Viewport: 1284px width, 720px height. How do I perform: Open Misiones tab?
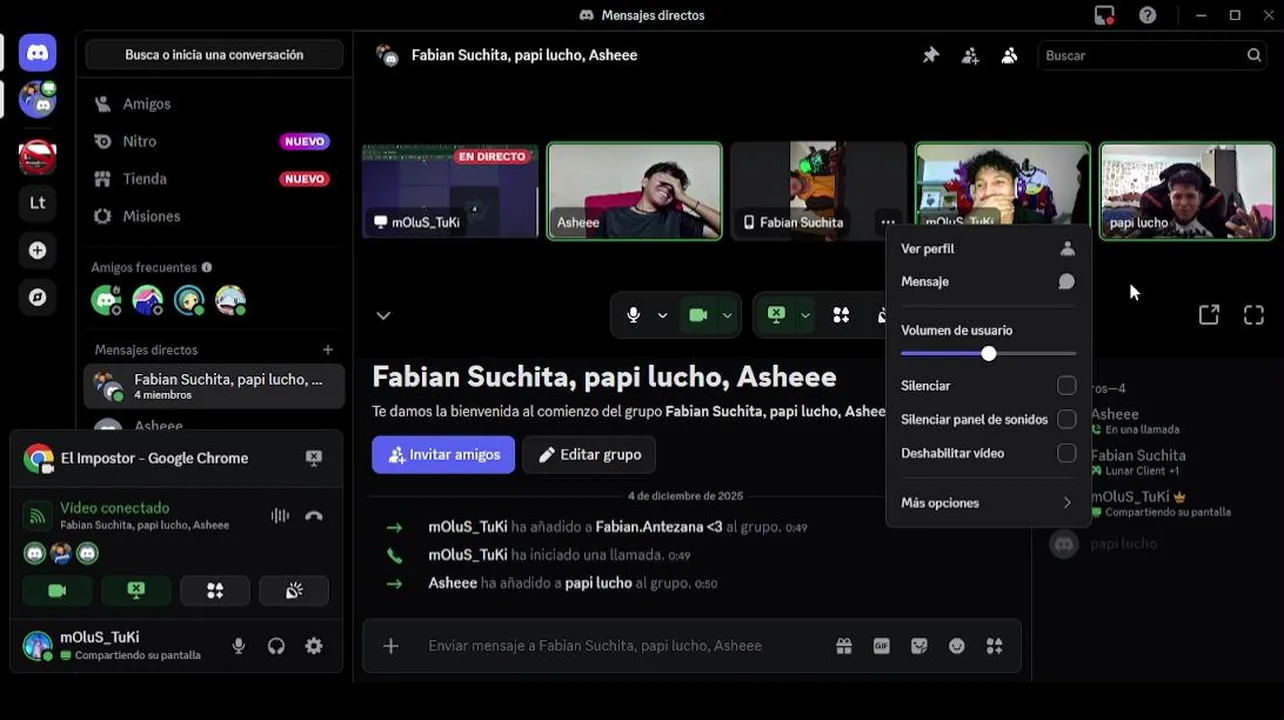pos(214,216)
